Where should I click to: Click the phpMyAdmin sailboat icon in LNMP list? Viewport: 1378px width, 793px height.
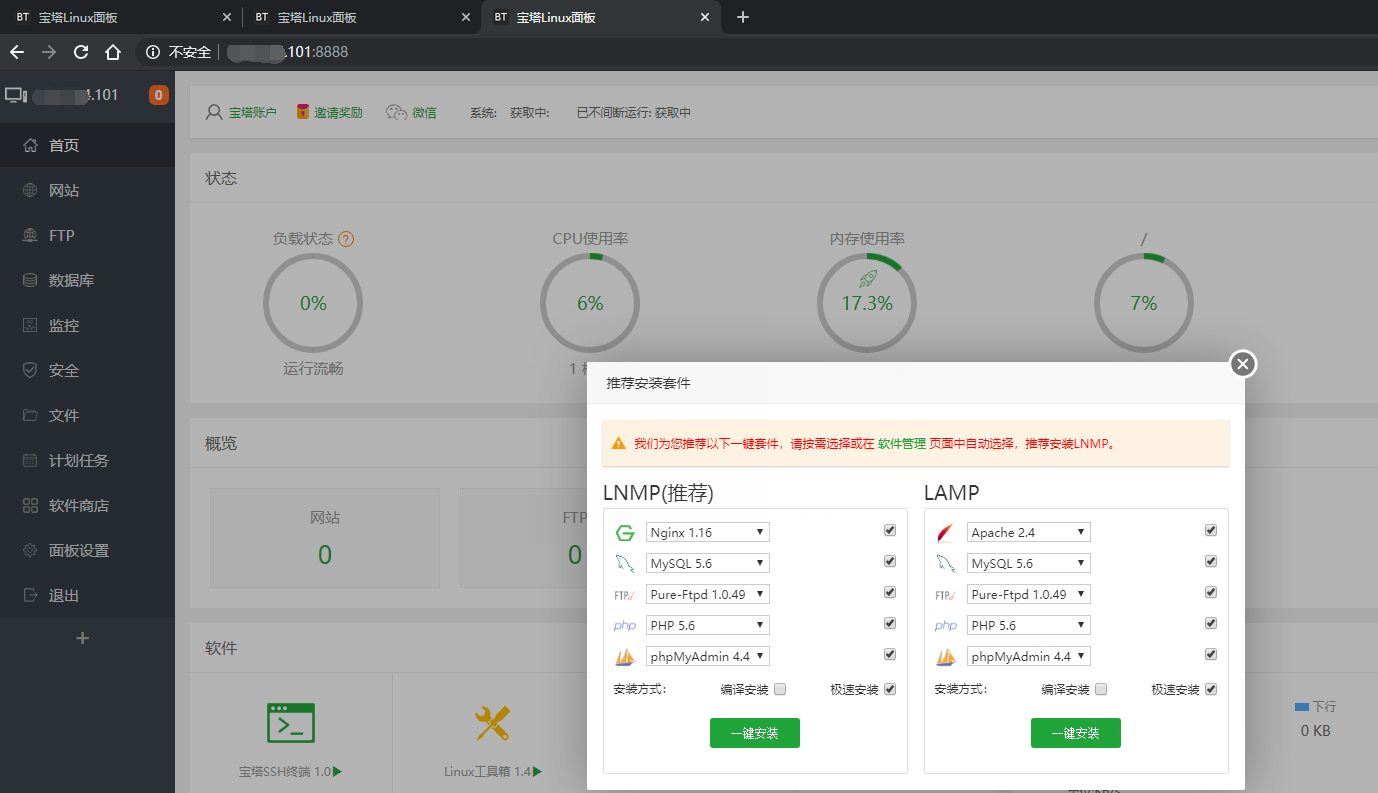tap(625, 657)
